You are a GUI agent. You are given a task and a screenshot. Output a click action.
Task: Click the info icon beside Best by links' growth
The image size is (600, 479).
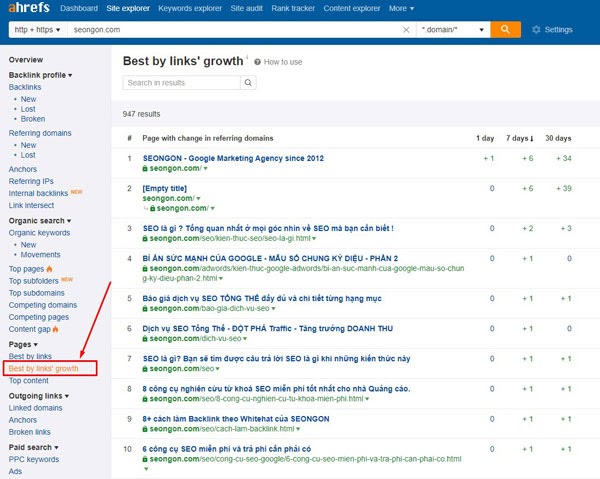[x=247, y=57]
